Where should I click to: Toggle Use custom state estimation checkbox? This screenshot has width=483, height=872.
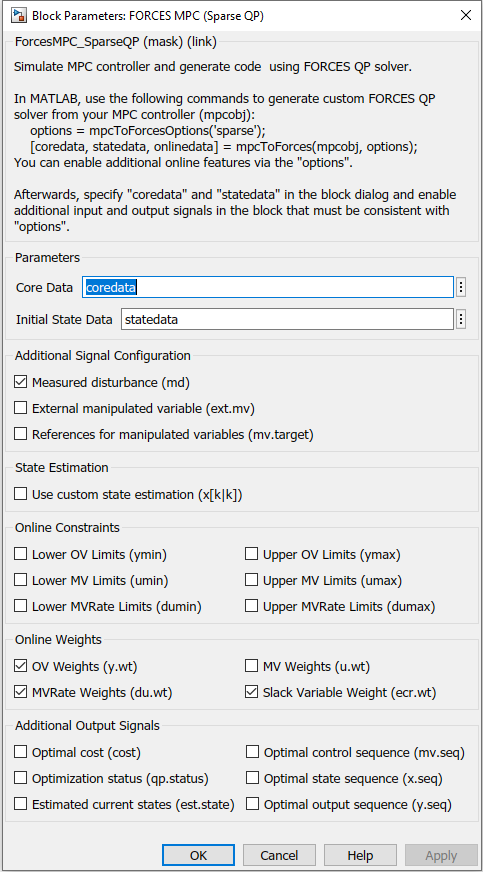coord(21,494)
